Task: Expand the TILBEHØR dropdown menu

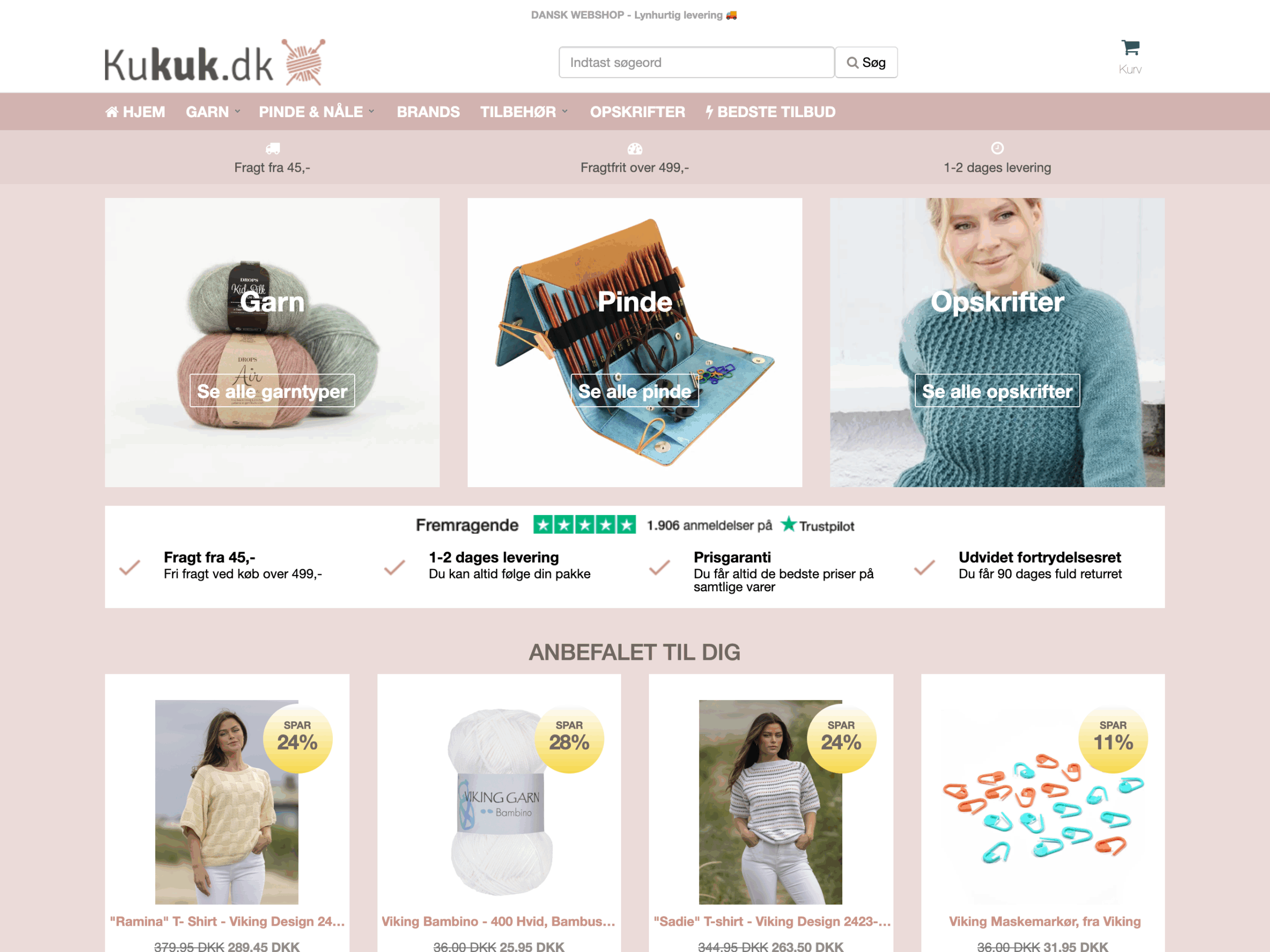Action: [x=524, y=112]
